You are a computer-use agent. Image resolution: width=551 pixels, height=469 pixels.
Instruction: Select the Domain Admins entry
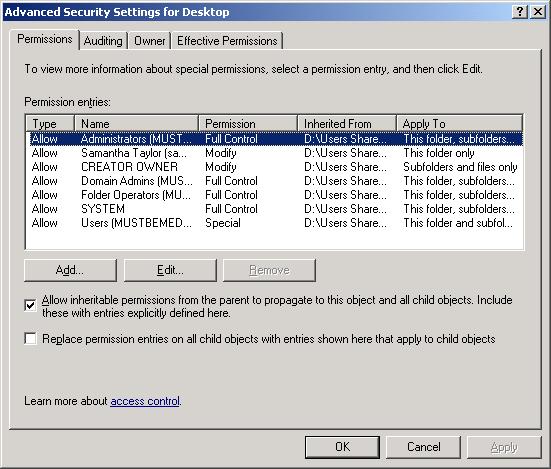pyautogui.click(x=274, y=181)
